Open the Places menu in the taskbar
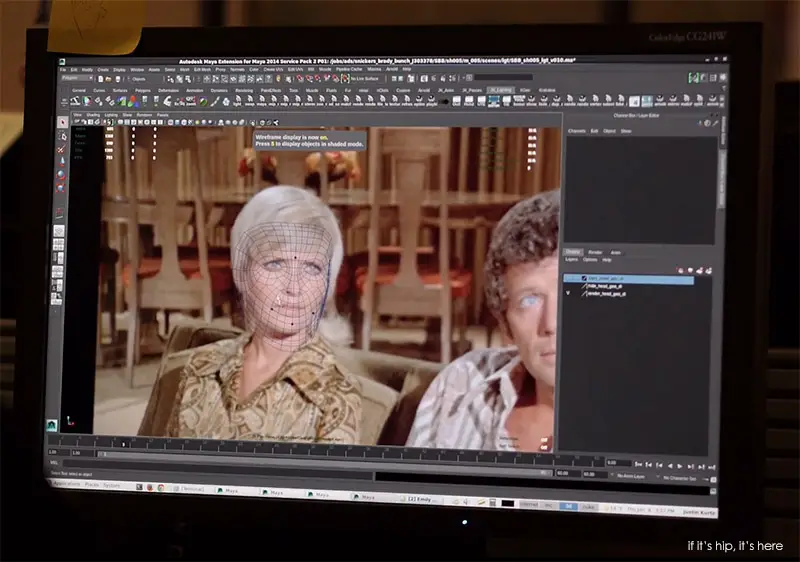This screenshot has height=562, width=800. point(92,484)
